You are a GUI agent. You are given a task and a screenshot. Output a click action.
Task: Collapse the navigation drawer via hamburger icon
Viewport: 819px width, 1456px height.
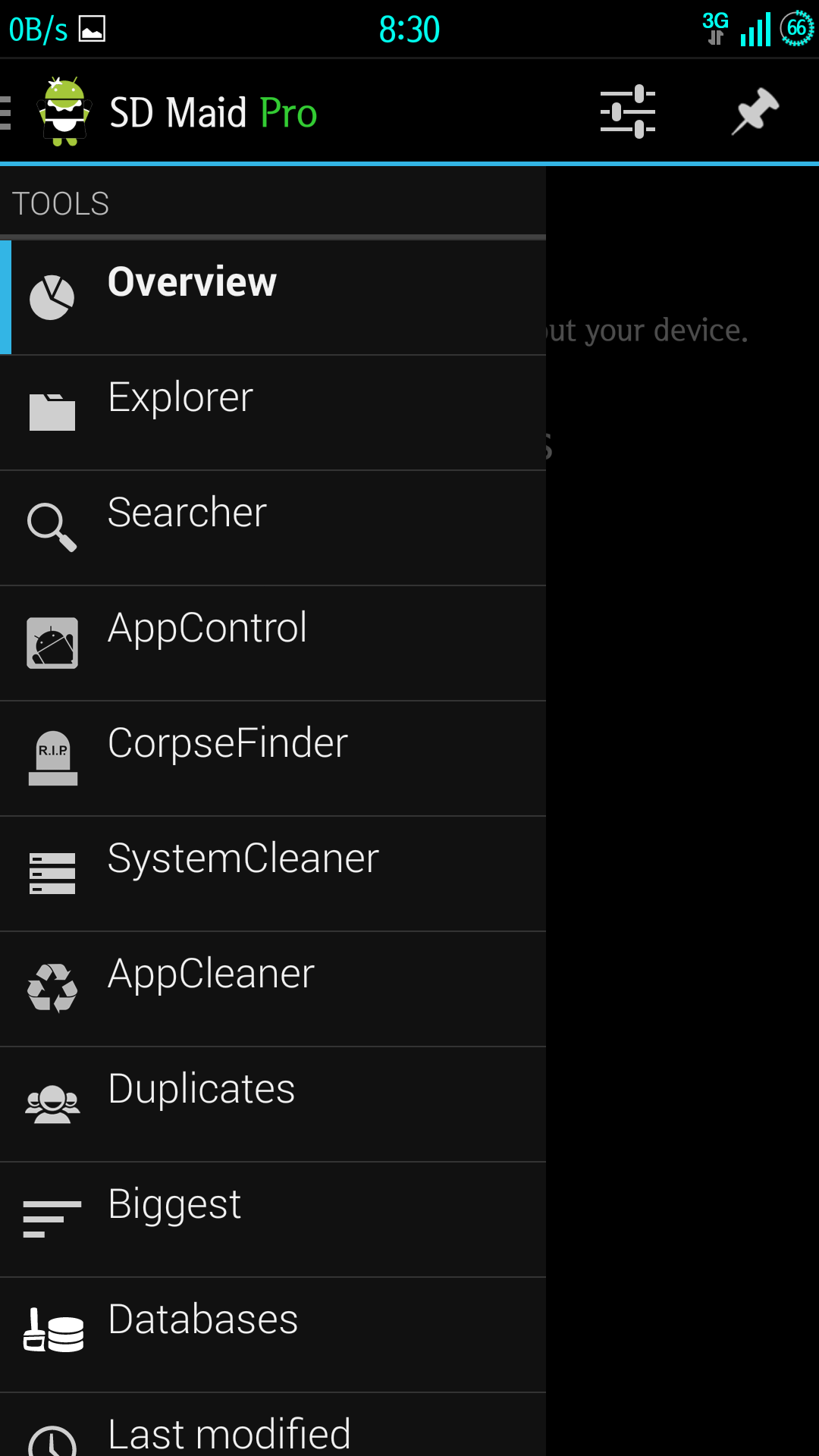click(6, 112)
